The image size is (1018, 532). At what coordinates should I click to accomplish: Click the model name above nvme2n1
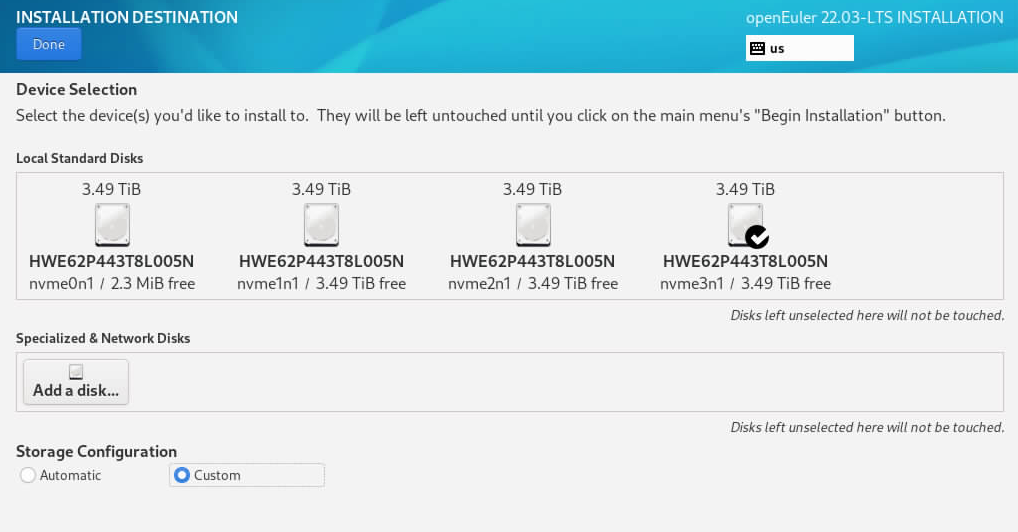tap(532, 261)
